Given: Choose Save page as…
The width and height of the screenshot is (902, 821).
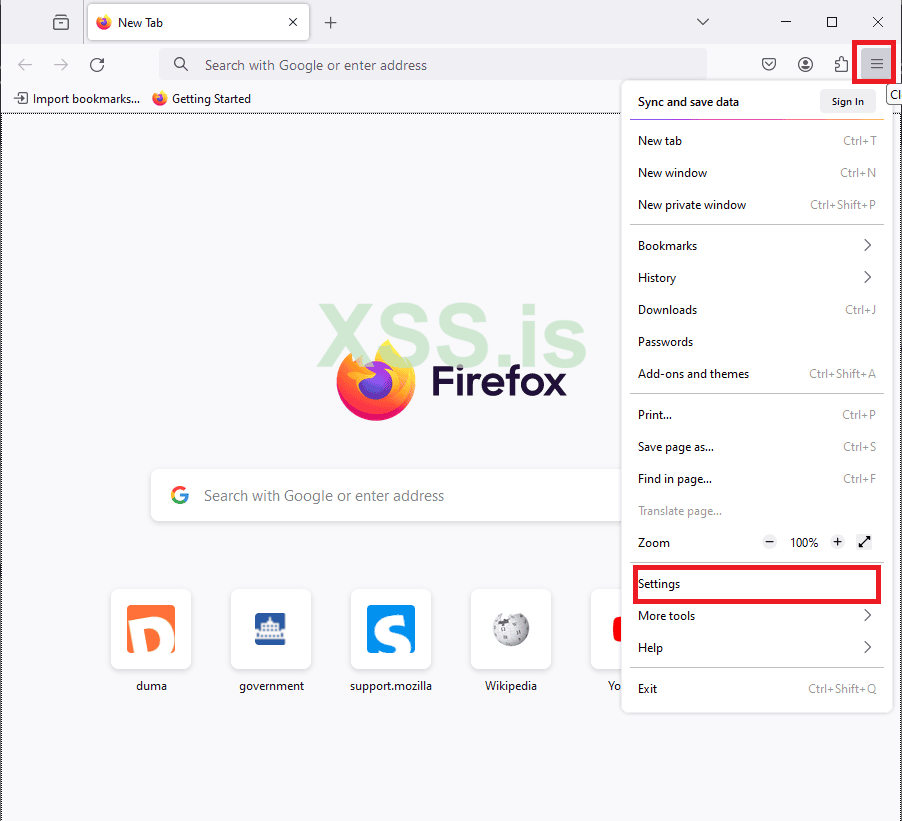Looking at the screenshot, I should [x=756, y=447].
